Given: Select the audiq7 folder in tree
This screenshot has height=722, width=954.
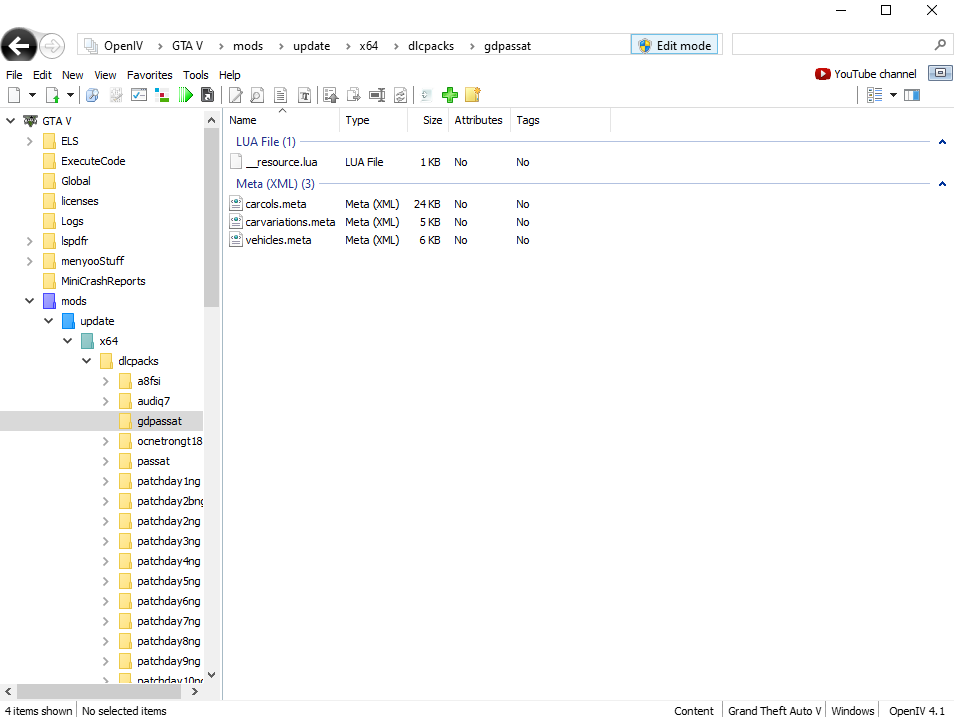Looking at the screenshot, I should click(153, 401).
